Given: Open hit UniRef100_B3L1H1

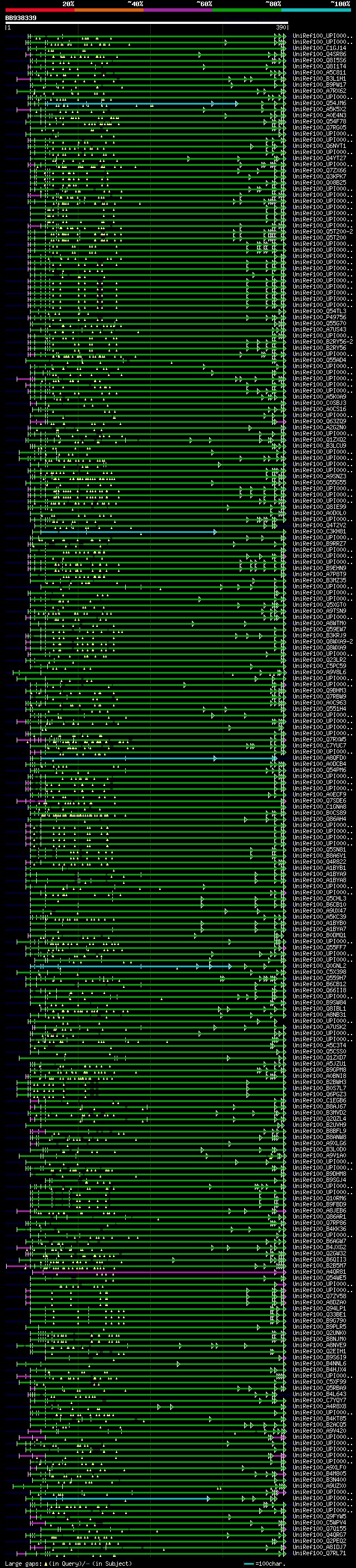Looking at the screenshot, I should 319,78.
